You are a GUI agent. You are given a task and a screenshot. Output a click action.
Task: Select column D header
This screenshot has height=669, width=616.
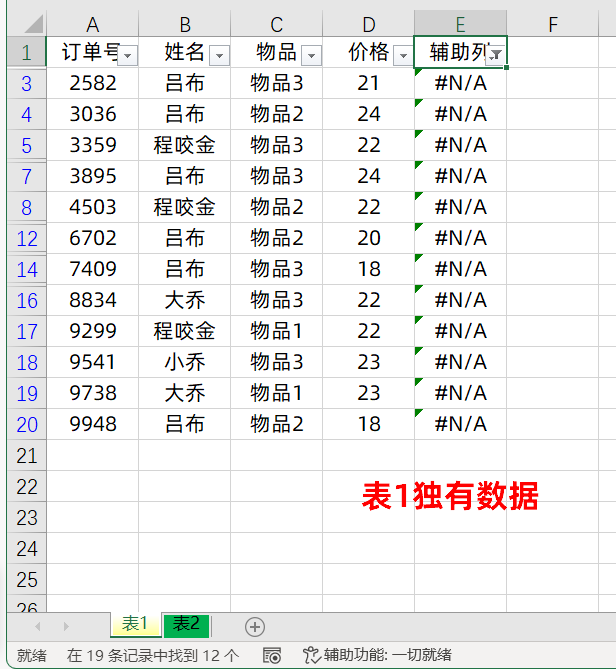[369, 24]
